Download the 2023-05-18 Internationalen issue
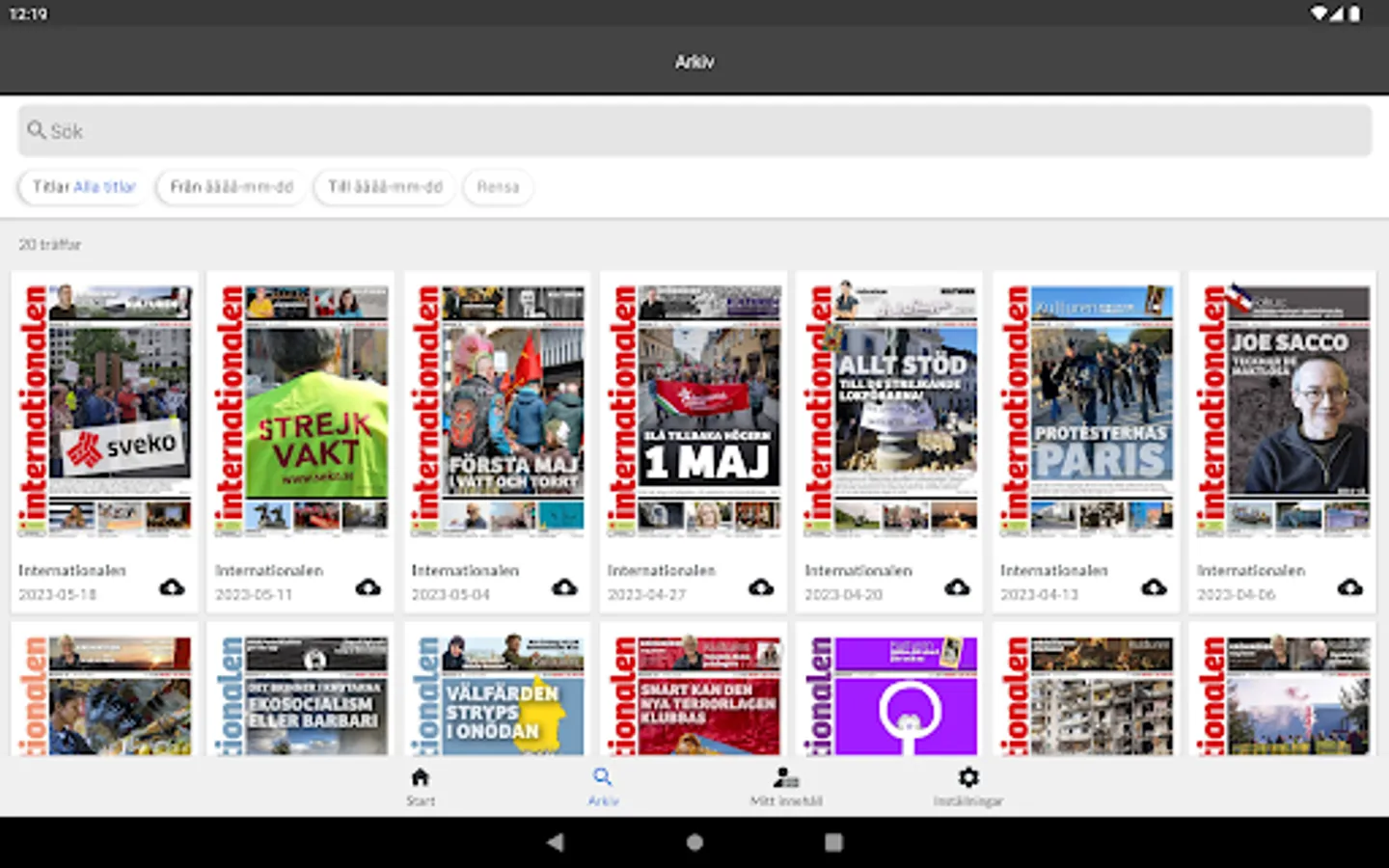The width and height of the screenshot is (1389, 868). [x=172, y=587]
